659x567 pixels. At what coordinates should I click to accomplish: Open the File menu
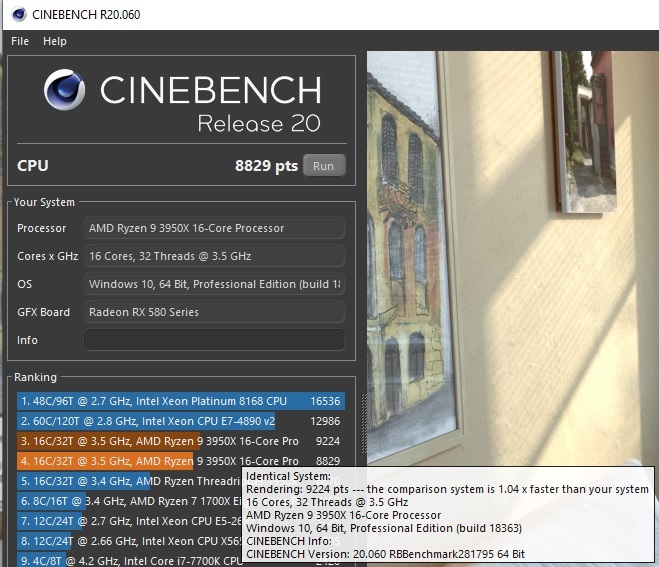click(x=20, y=41)
